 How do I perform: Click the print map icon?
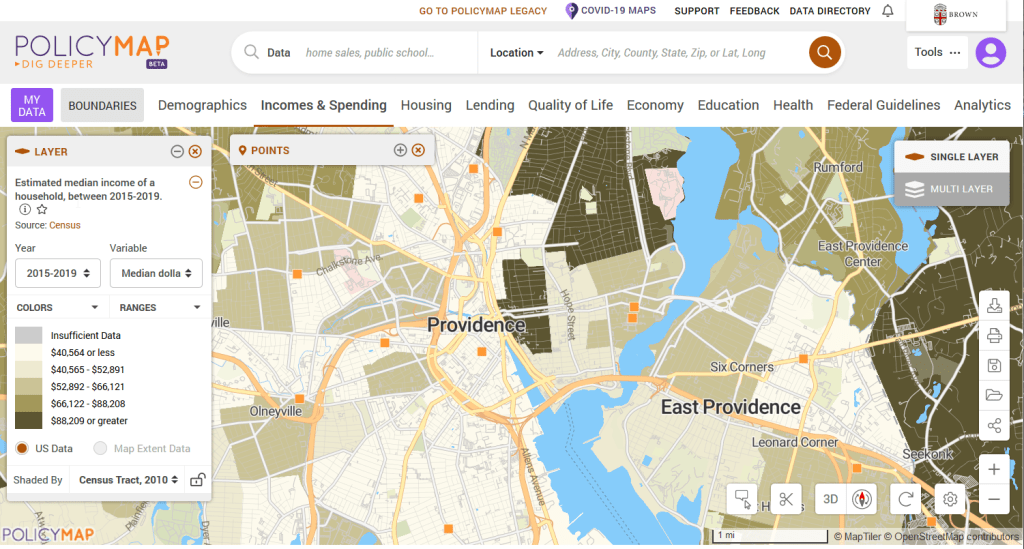pos(994,335)
